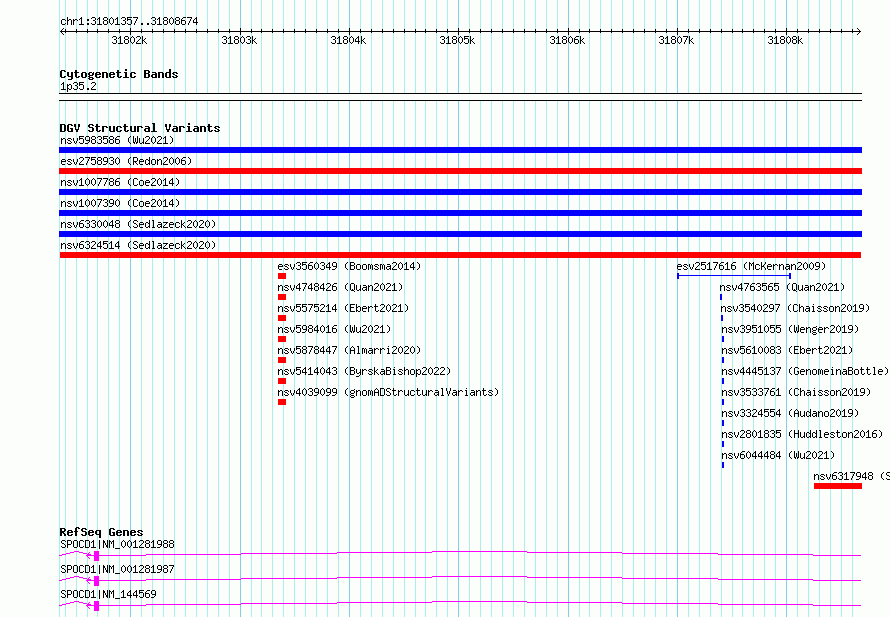
Task: Open SPOCD1|NM_001281988 transcript label
Action: [117, 544]
